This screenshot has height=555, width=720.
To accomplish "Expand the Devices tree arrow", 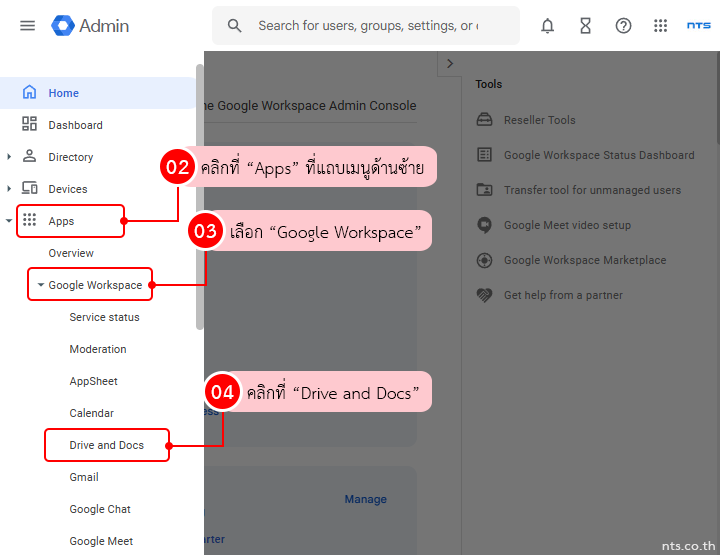I will [9, 189].
